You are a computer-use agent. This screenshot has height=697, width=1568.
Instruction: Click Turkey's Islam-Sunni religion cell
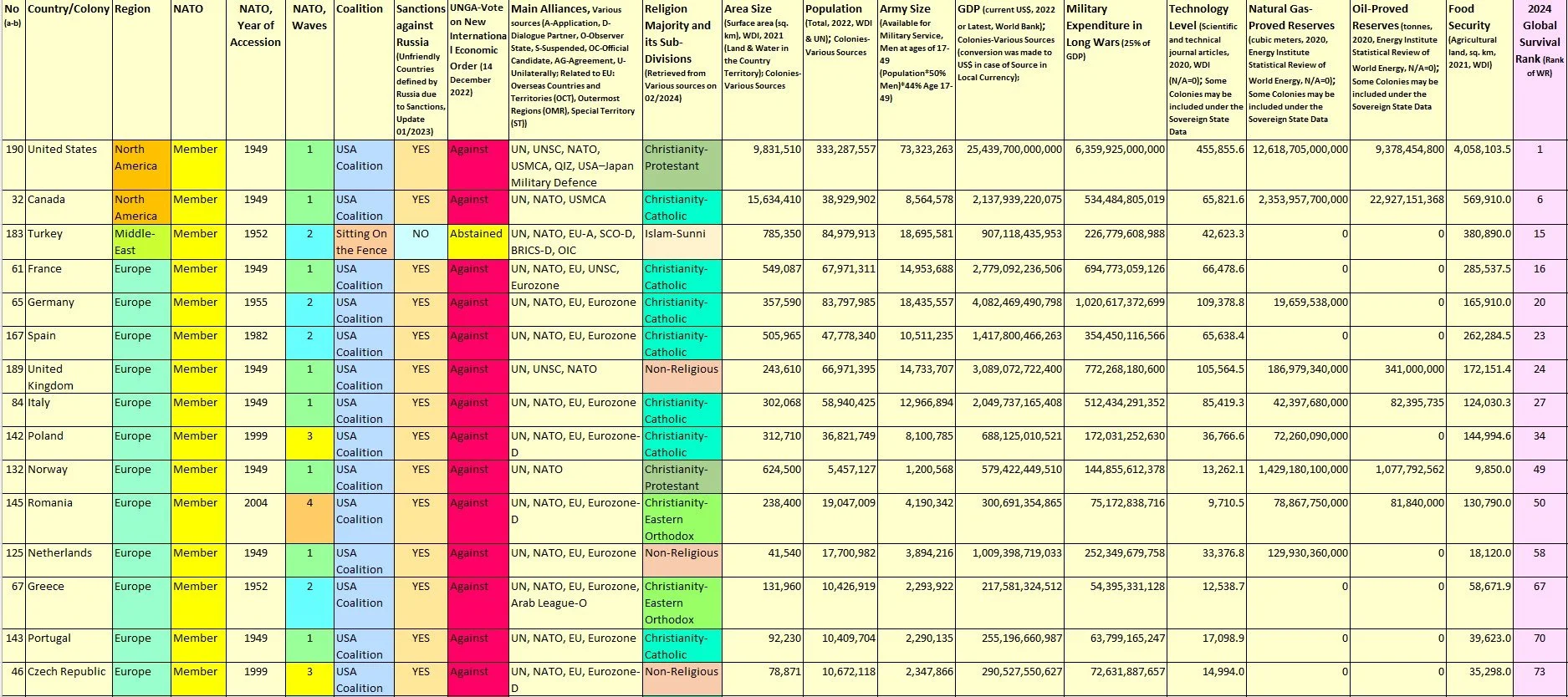(x=682, y=242)
